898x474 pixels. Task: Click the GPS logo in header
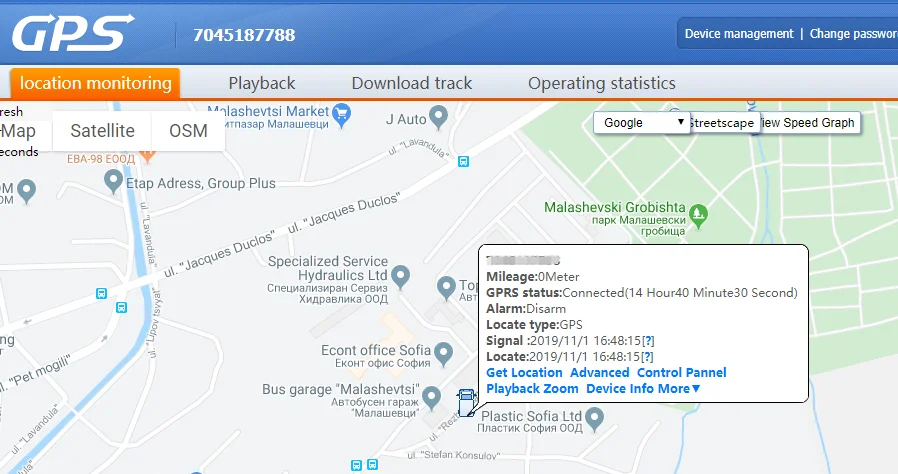point(73,34)
